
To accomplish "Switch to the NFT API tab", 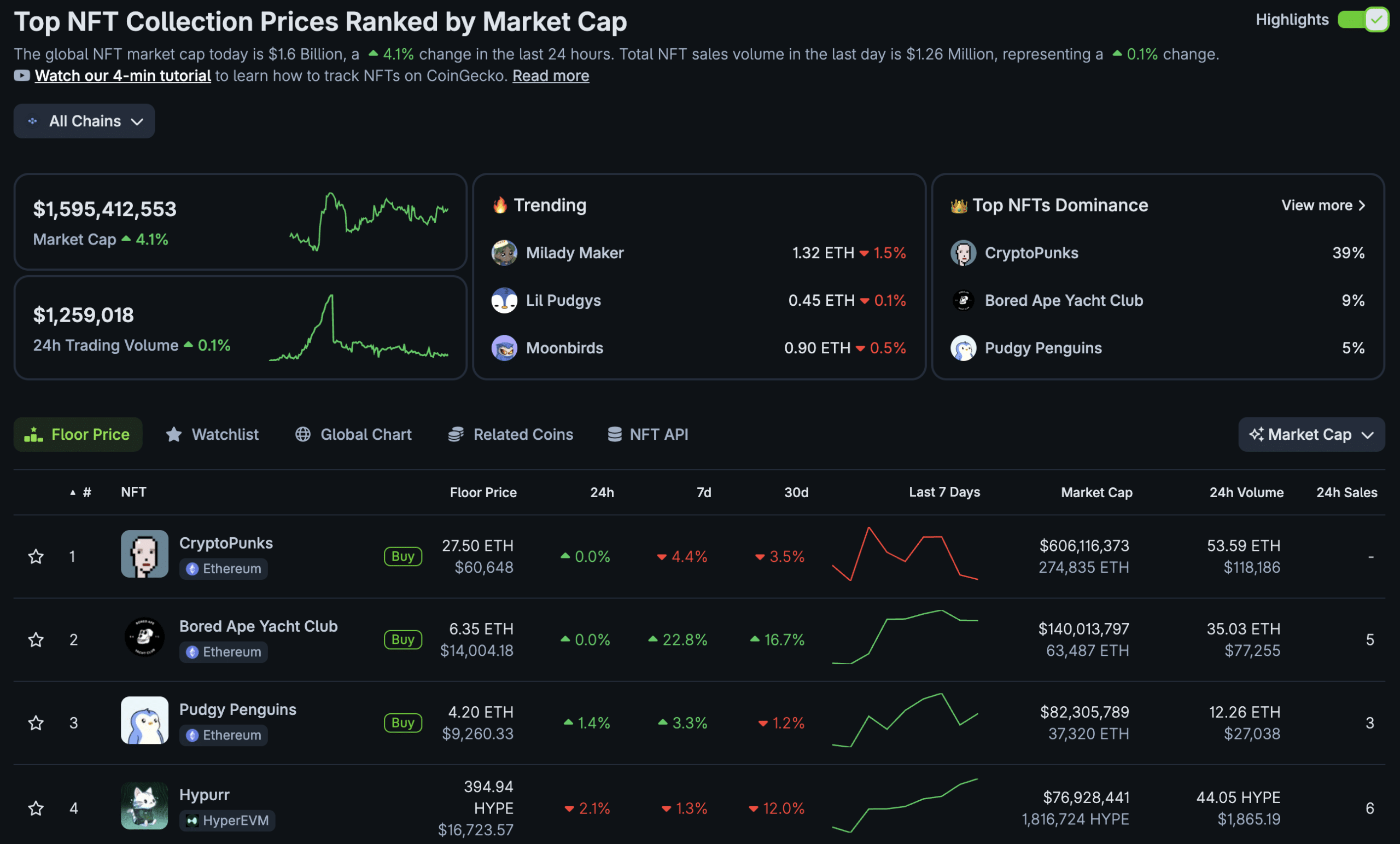I will 647,435.
